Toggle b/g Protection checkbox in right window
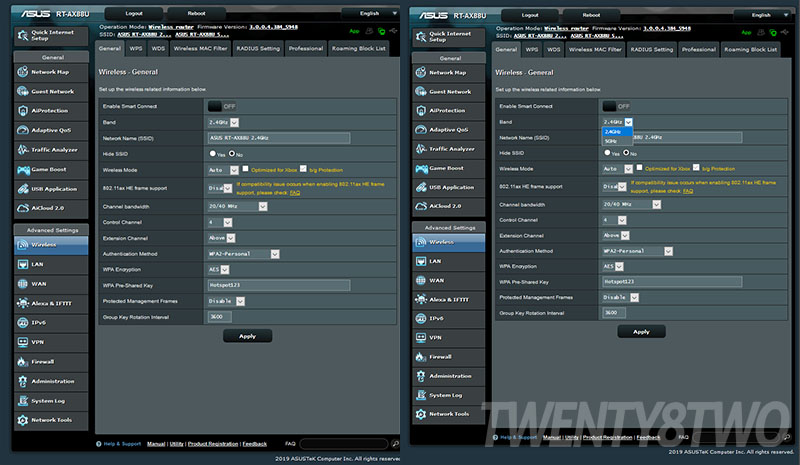This screenshot has width=800, height=465. tap(696, 167)
